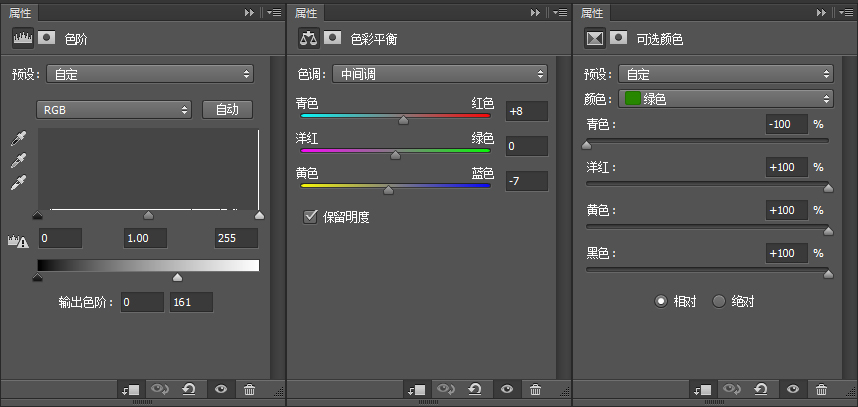858x407 pixels.
Task: Delete the Levels adjustment layer via trash icon
Action: 250,389
